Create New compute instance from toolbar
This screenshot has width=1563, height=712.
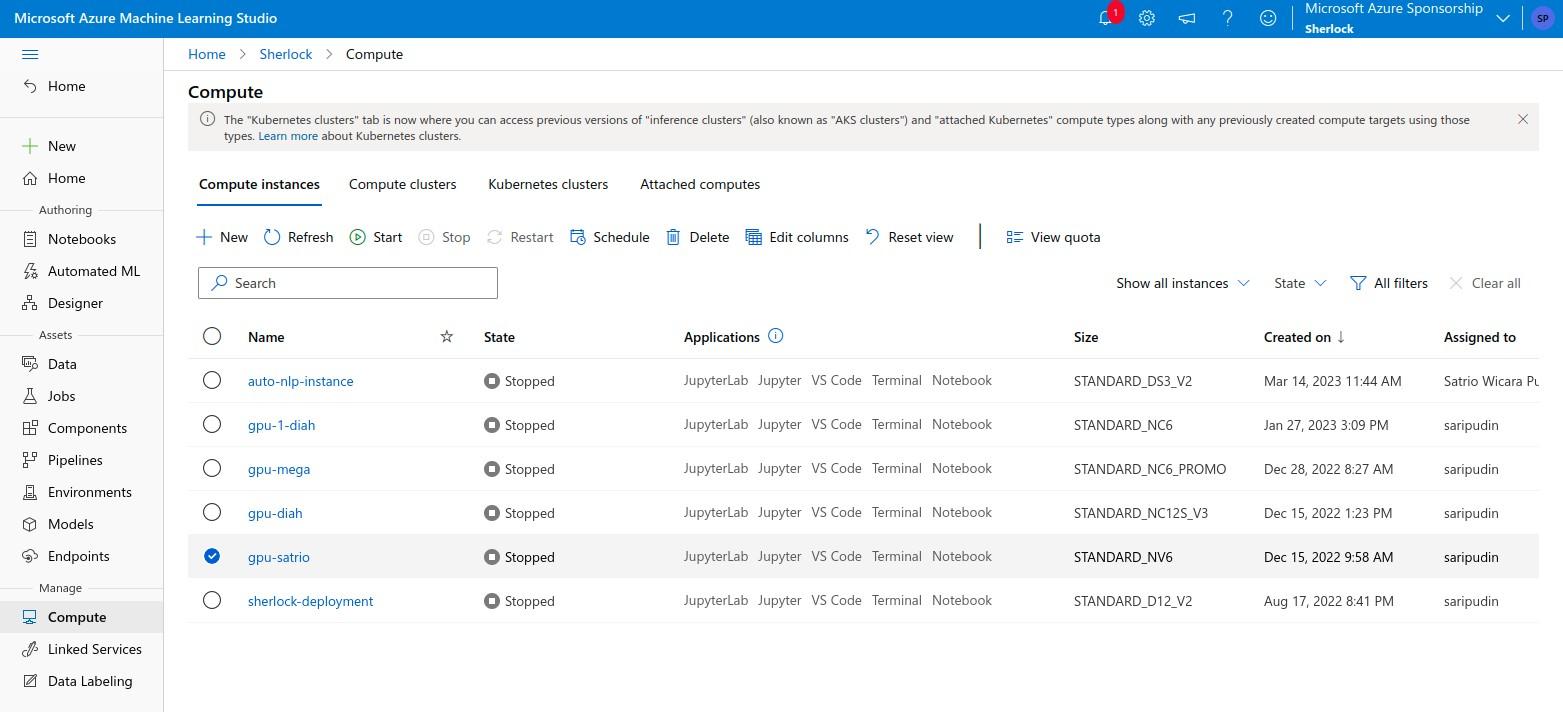point(222,237)
